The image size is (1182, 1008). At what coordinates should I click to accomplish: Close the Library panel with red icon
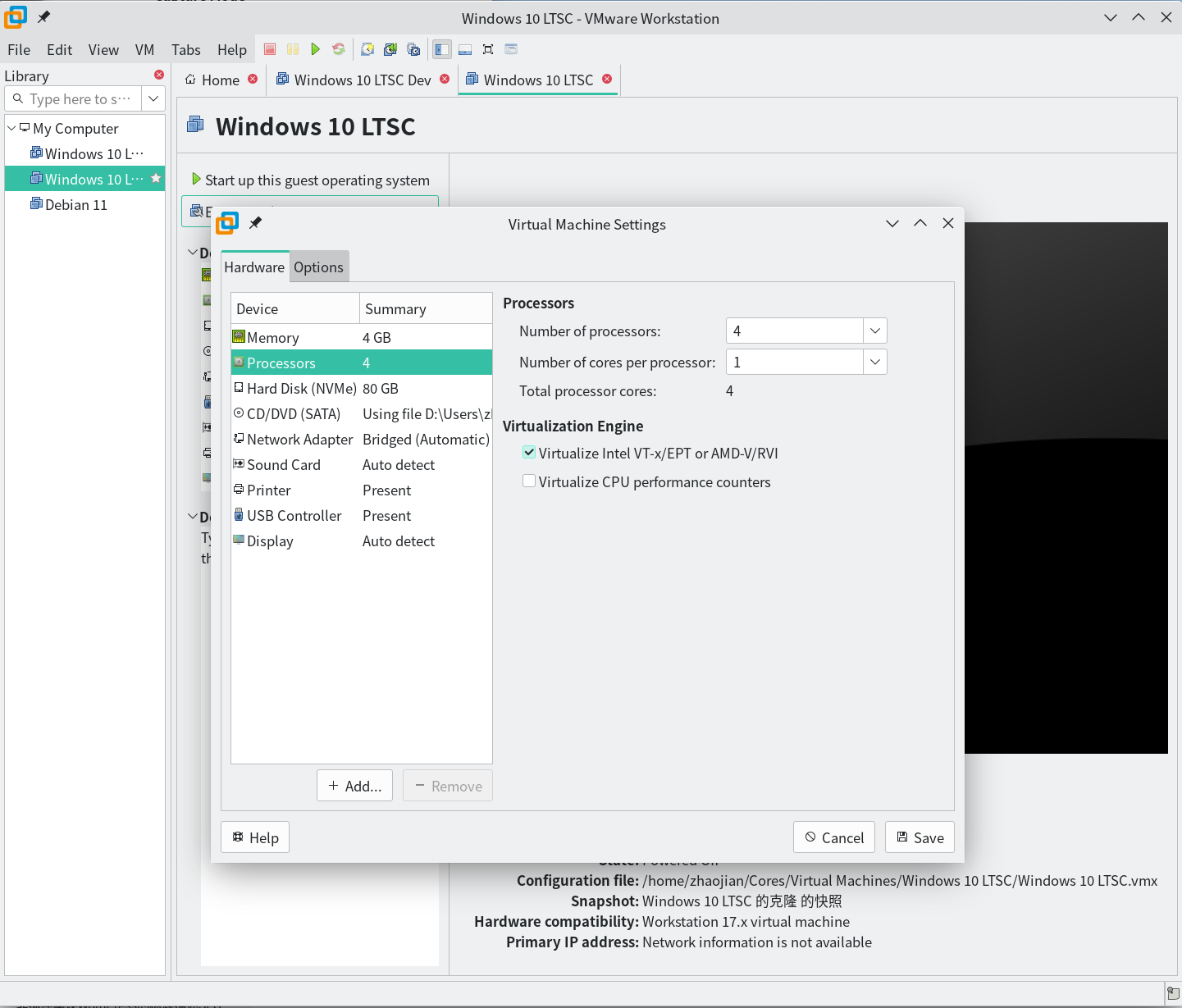pos(159,75)
